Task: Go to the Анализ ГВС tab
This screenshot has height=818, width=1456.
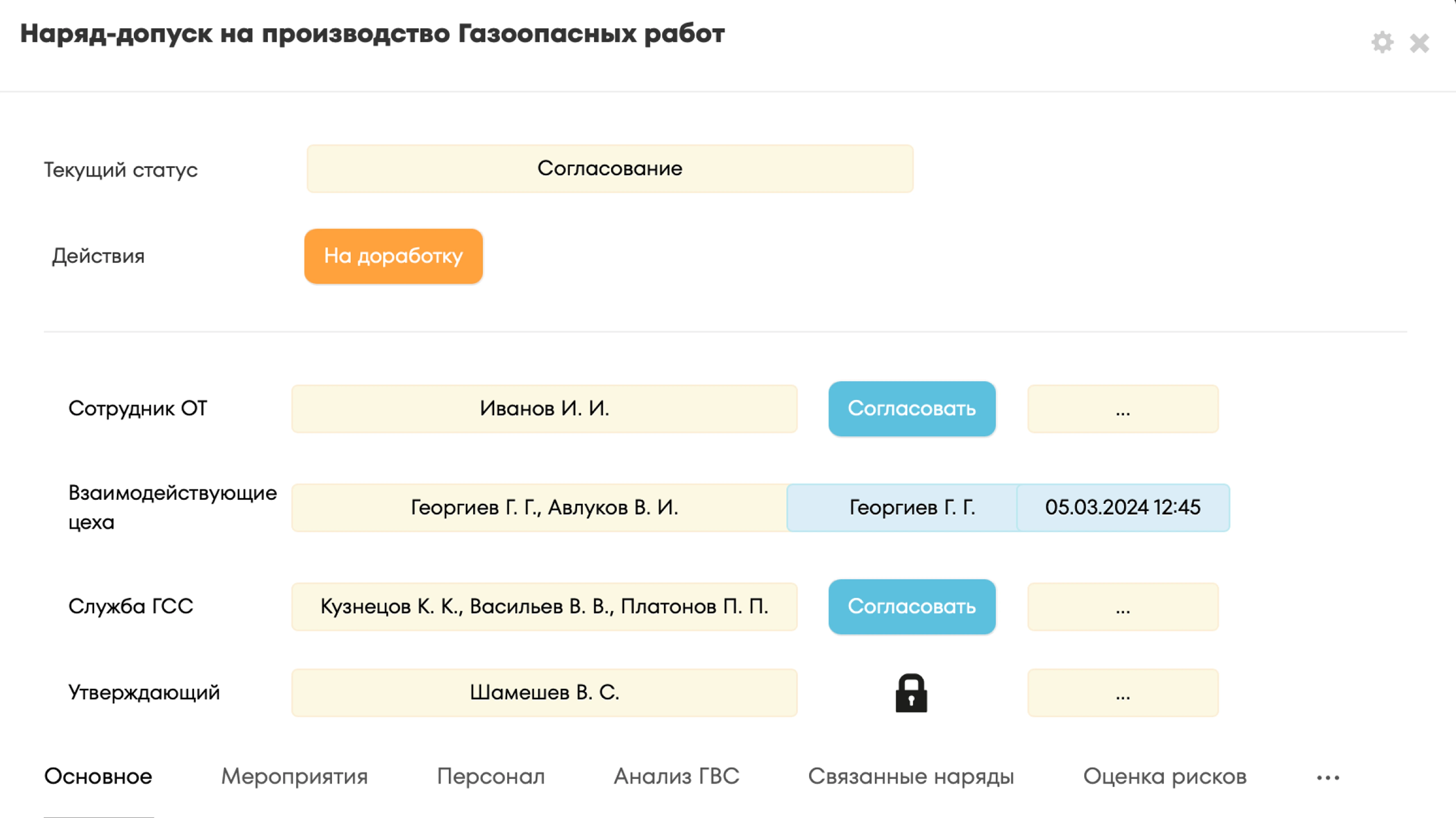Action: pyautogui.click(x=677, y=776)
